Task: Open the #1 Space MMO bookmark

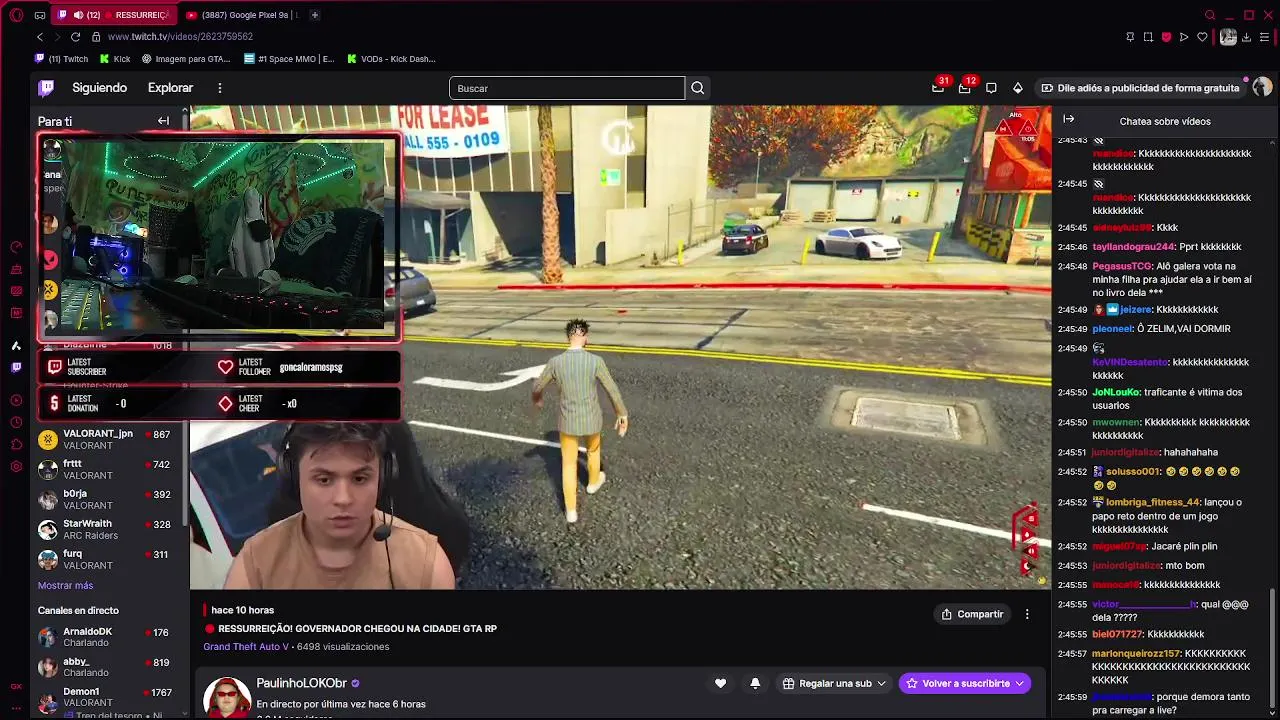Action: [289, 59]
